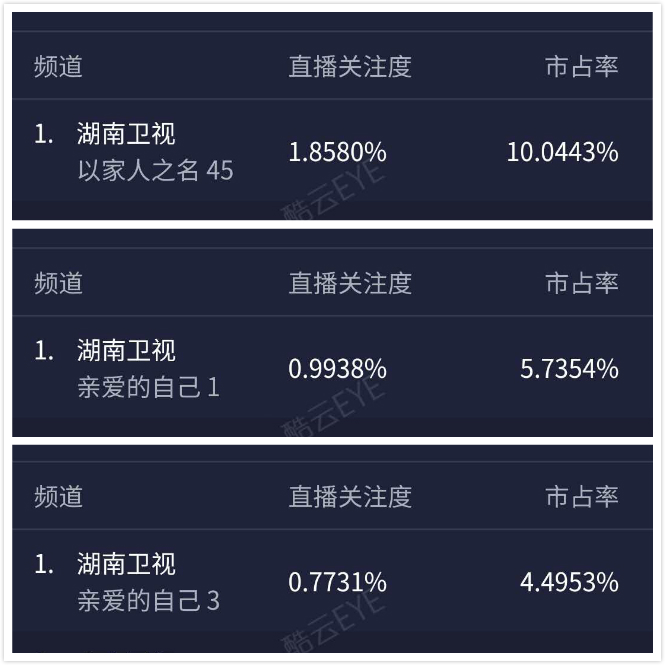Image resolution: width=665 pixels, height=665 pixels.
Task: Select 湖南卫视 channel airing 亲爱的自己 1
Action: [x=126, y=350]
